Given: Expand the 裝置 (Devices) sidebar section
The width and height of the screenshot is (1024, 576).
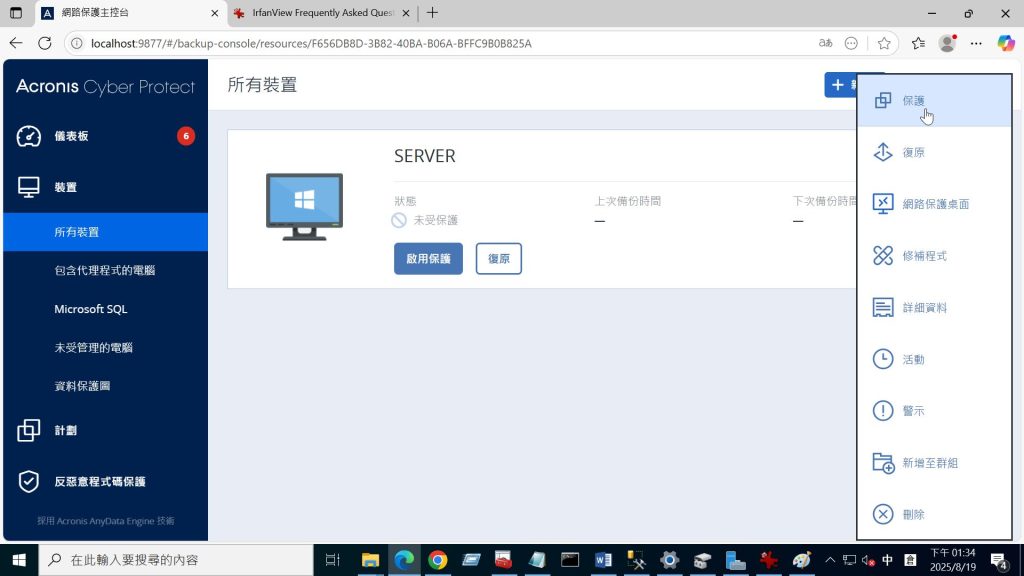Looking at the screenshot, I should [x=65, y=187].
